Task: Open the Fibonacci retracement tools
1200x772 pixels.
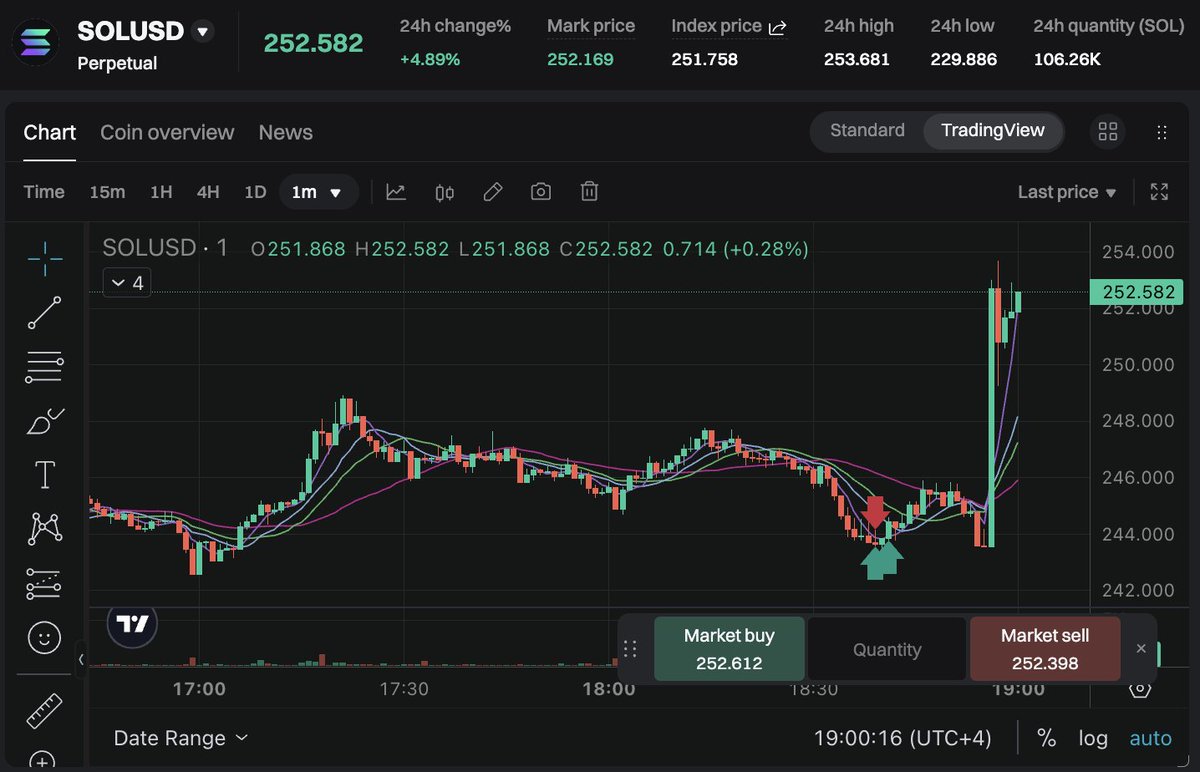Action: 44,367
